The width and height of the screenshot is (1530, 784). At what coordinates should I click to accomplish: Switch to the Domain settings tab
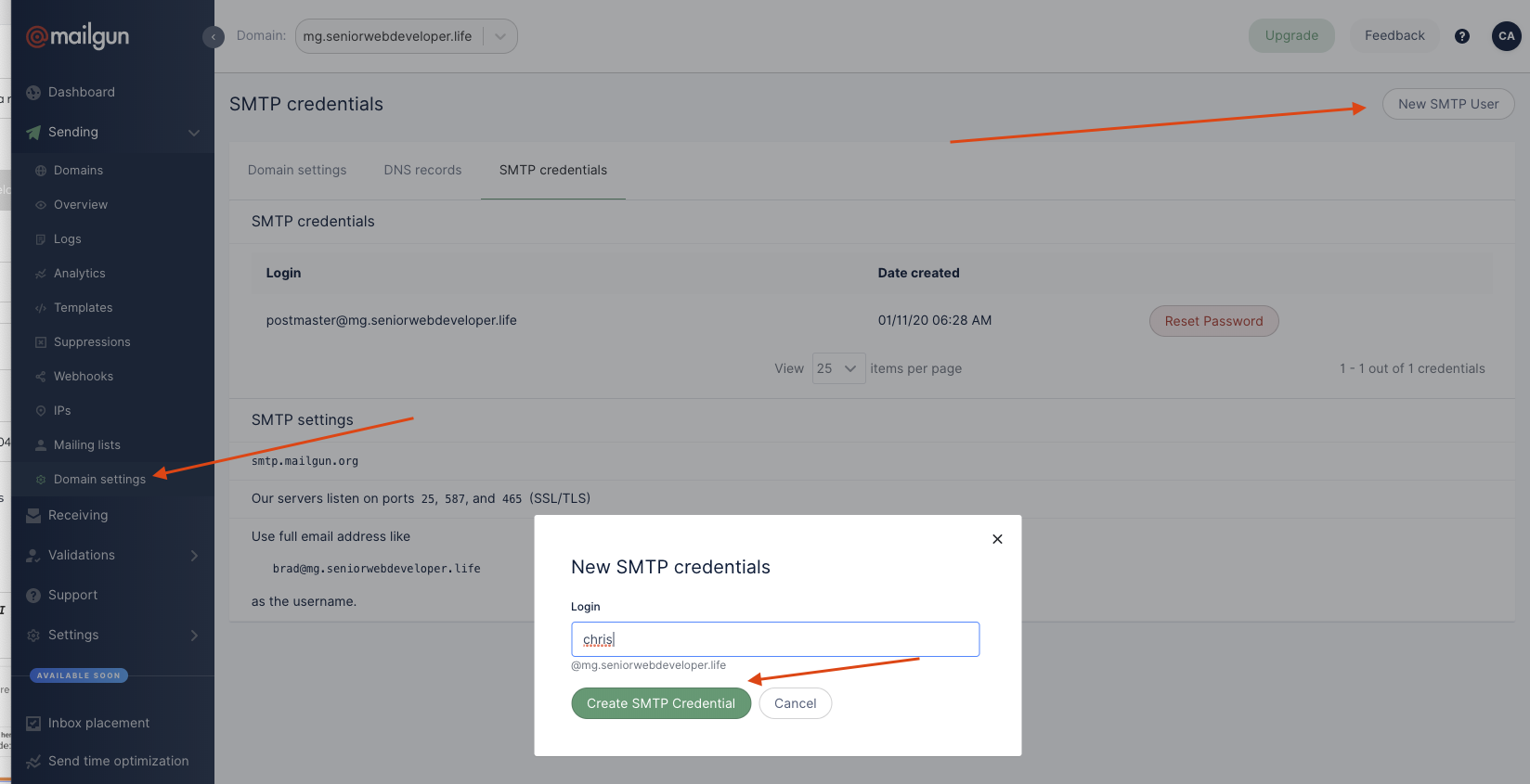click(297, 170)
